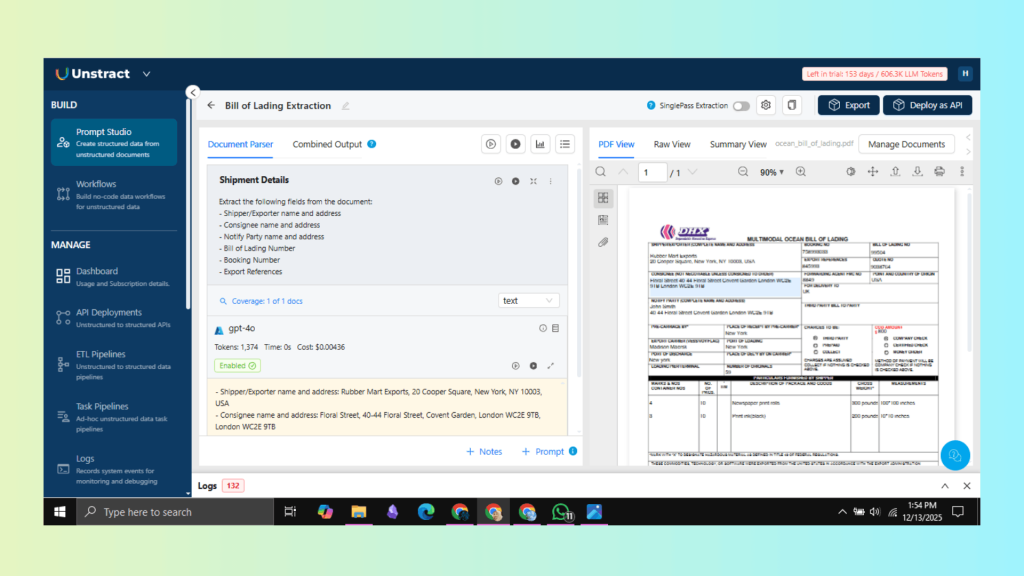Image resolution: width=1024 pixels, height=576 pixels.
Task: Click the PDF print icon
Action: pyautogui.click(x=939, y=172)
